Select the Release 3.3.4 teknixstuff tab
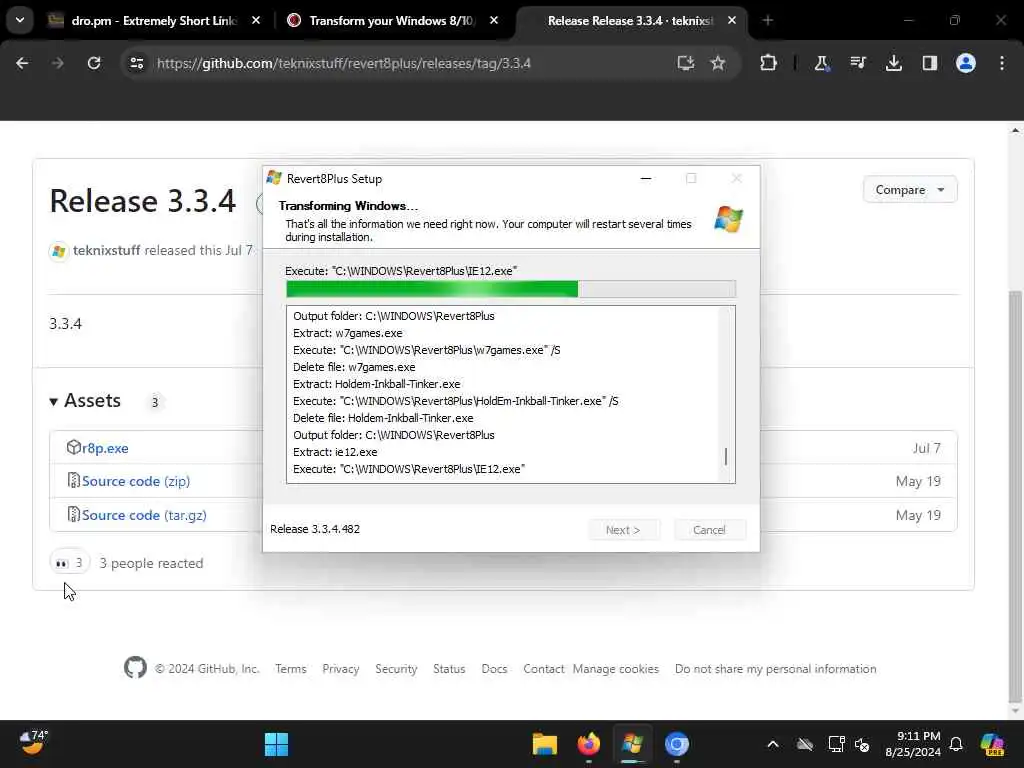The image size is (1024, 768). [x=630, y=21]
